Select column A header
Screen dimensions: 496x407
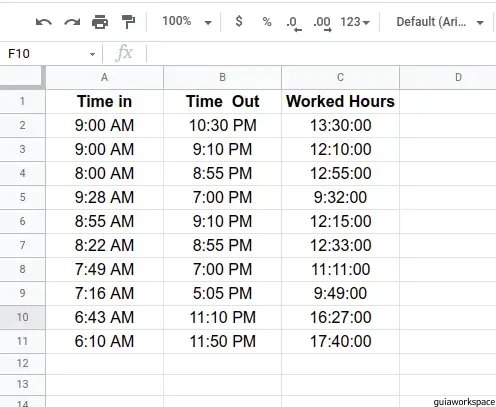(x=104, y=78)
